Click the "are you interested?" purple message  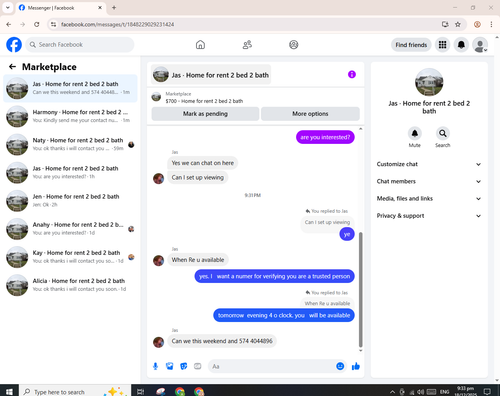(x=325, y=137)
